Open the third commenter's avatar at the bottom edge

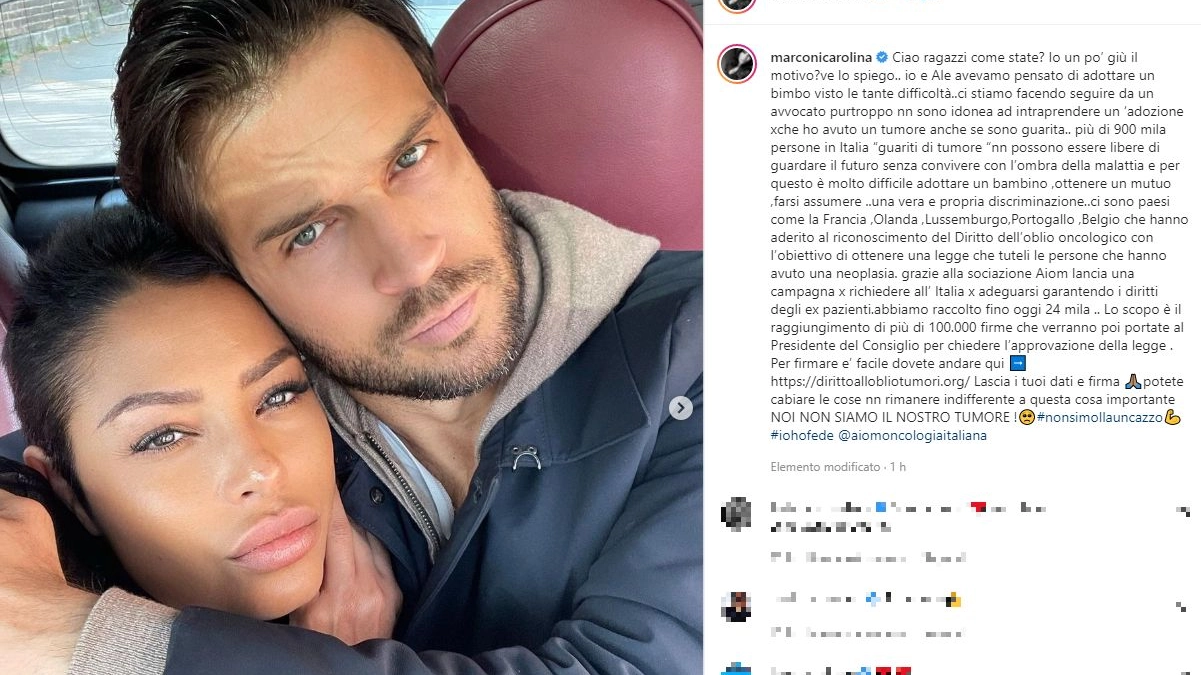pos(736,668)
